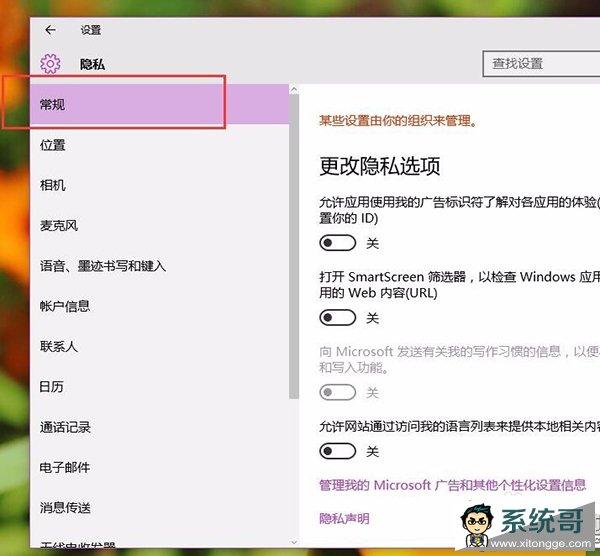The width and height of the screenshot is (600, 556).
Task: Toggle the advertising ID switch
Action: click(338, 243)
